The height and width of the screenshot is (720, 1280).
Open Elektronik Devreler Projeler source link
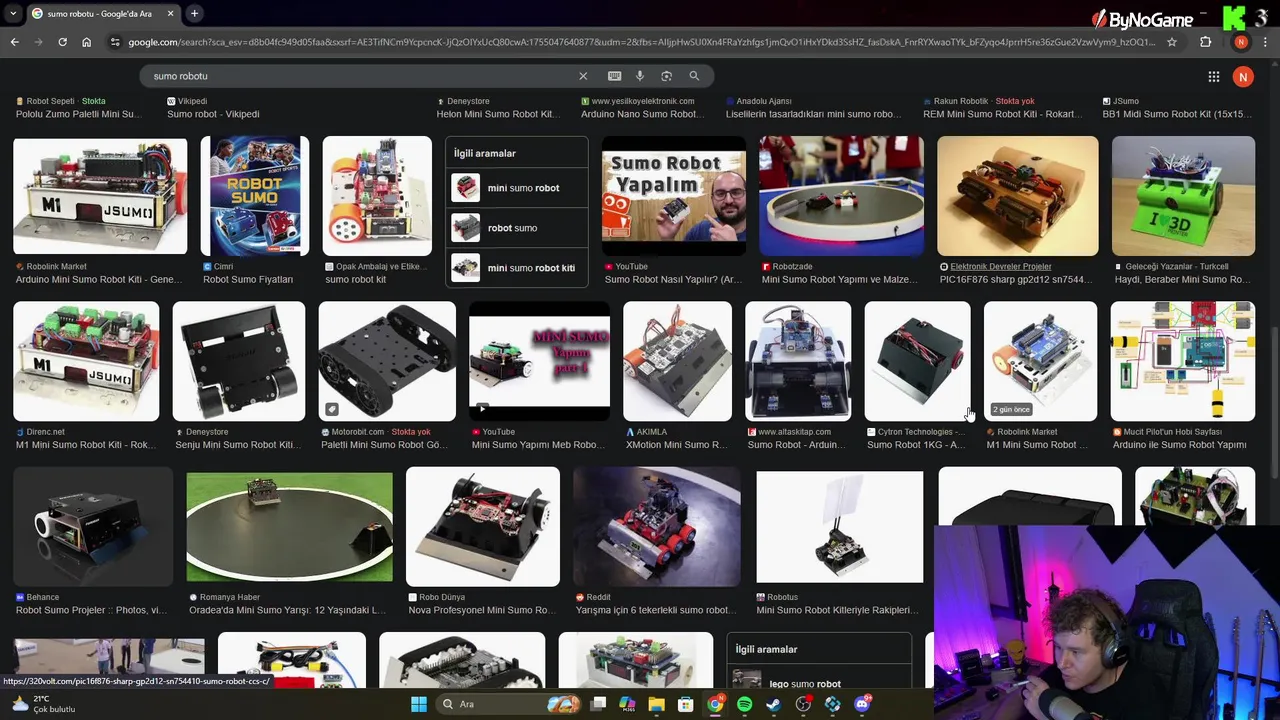coord(1001,267)
